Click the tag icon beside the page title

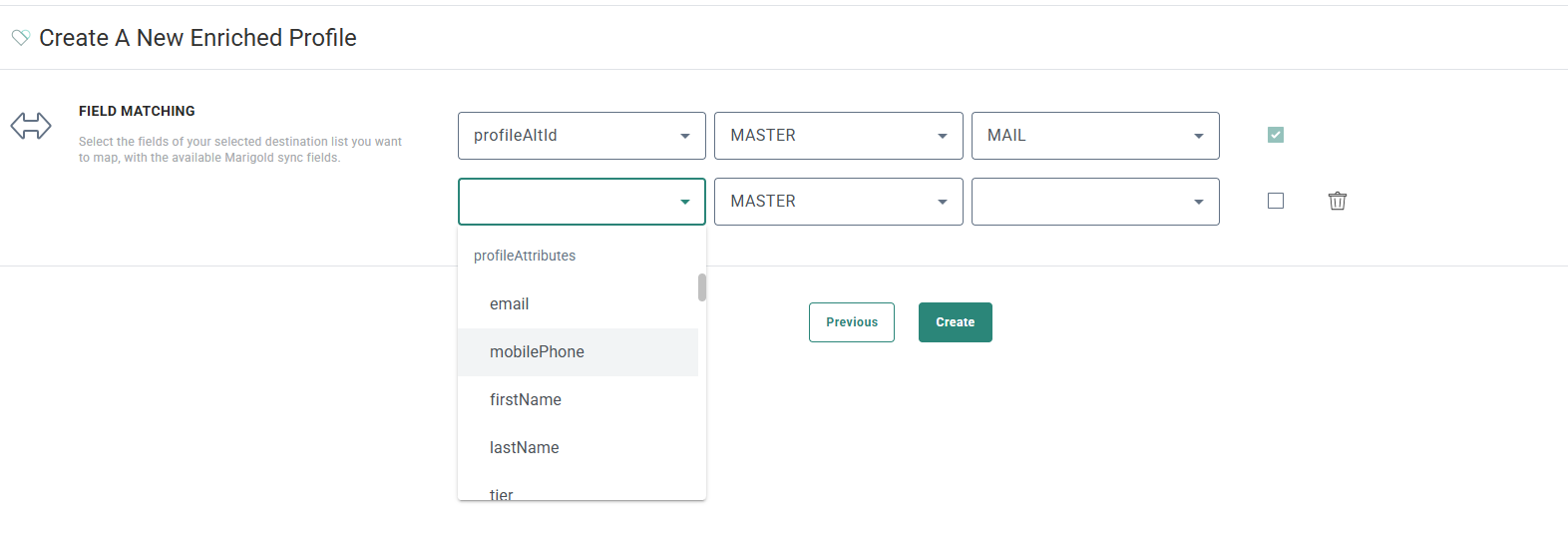(x=20, y=38)
